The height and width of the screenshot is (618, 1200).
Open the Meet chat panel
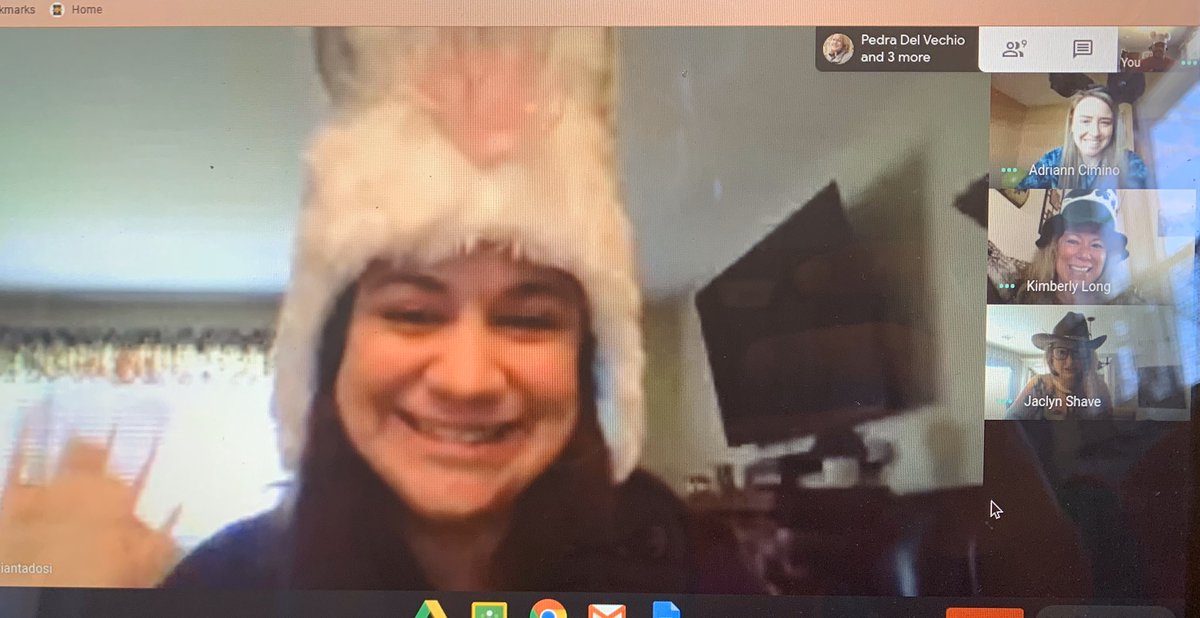pos(1082,48)
